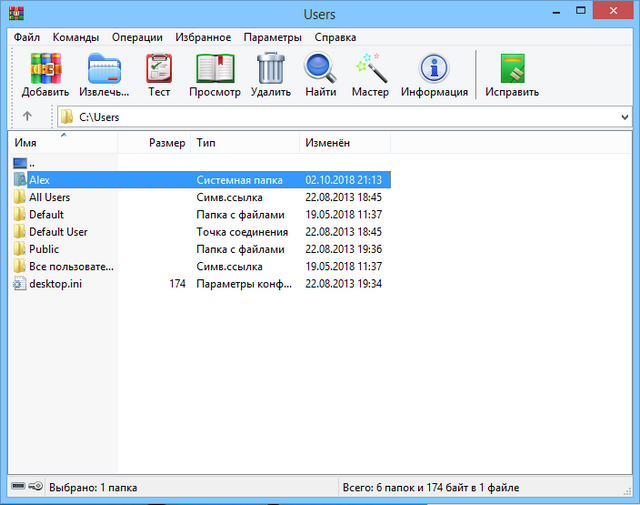Click the drive icon in status bar

(19, 487)
